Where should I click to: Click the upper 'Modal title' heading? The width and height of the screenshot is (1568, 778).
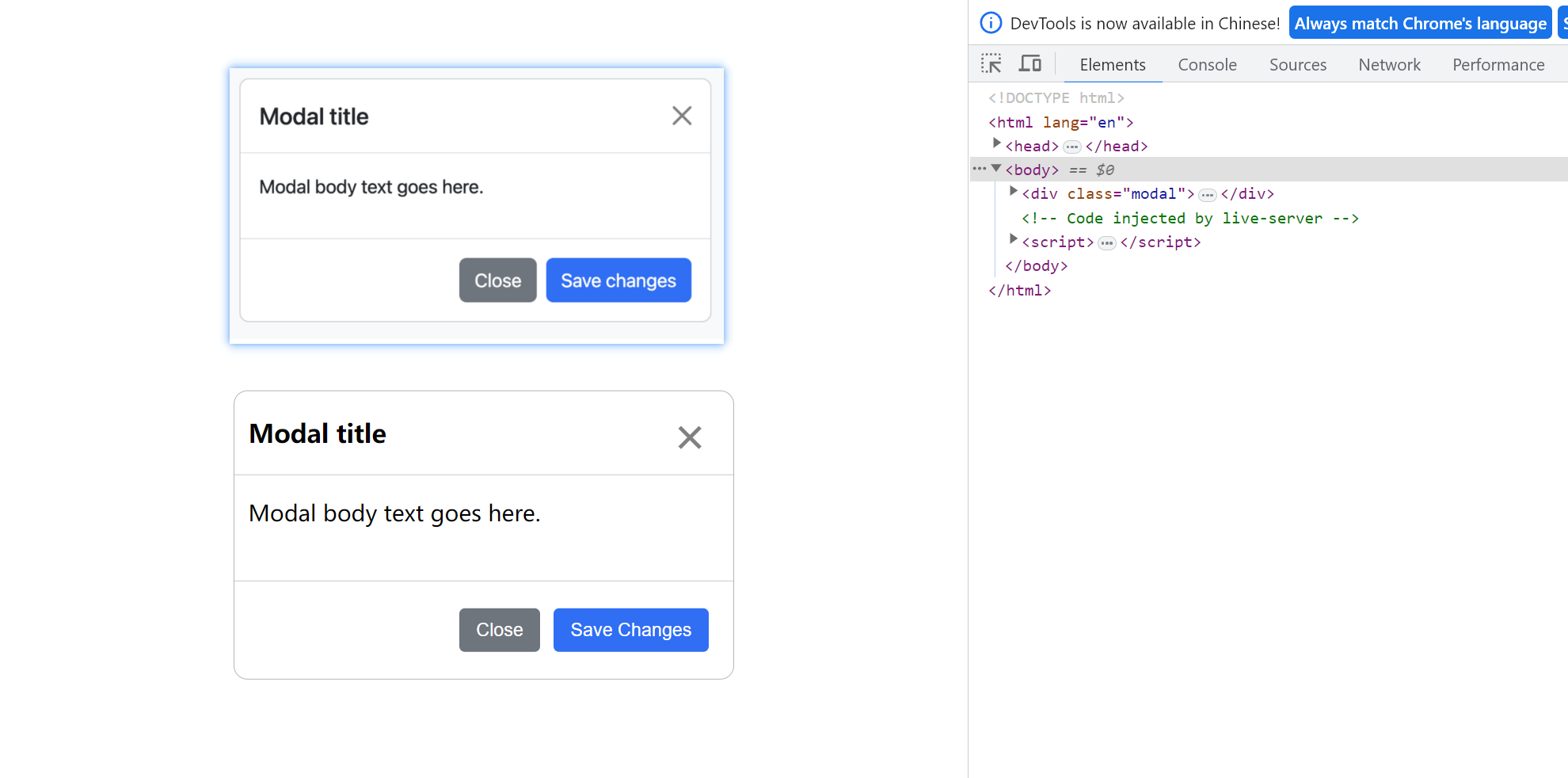(314, 116)
